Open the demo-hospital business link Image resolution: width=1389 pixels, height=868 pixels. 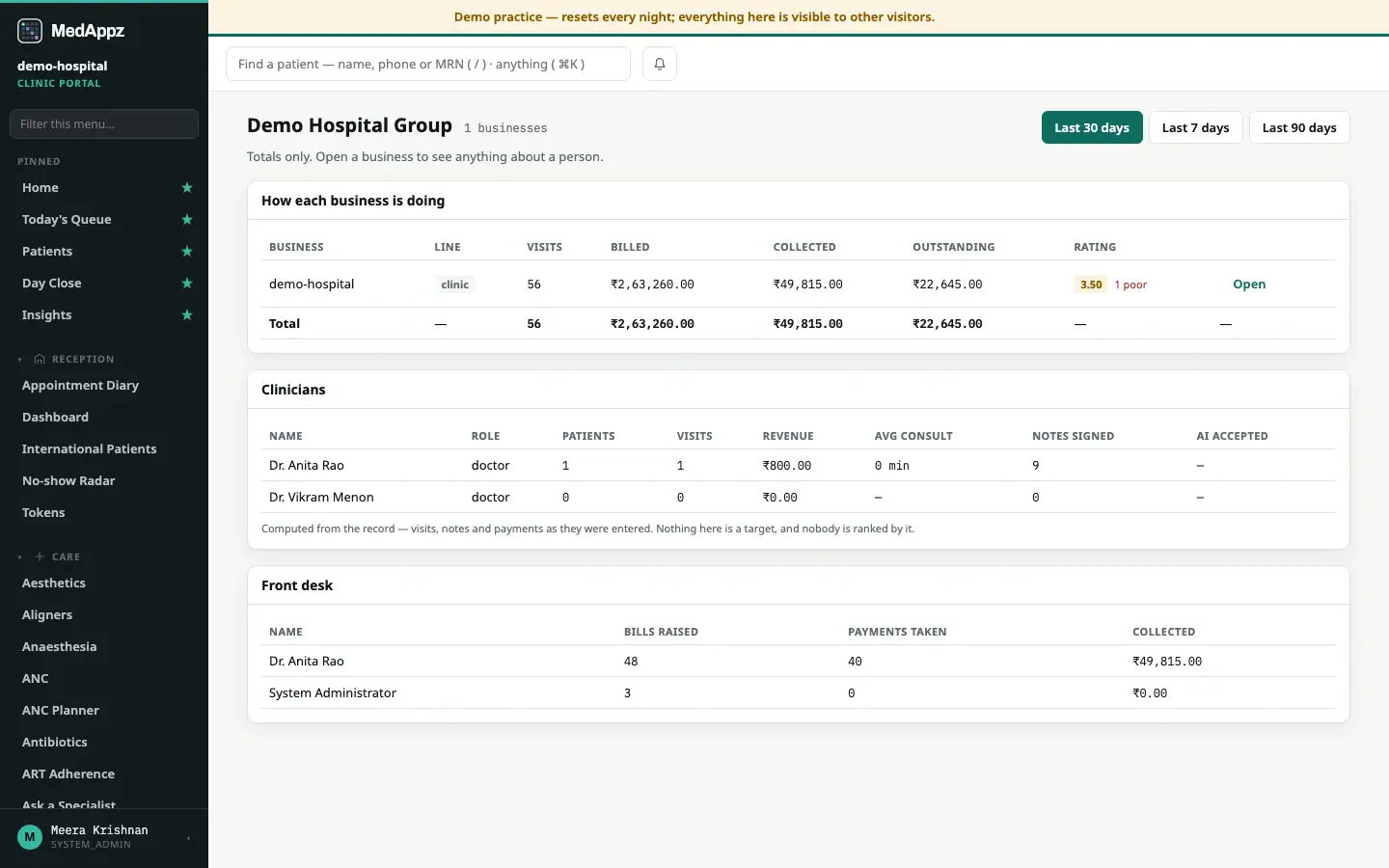pos(1249,285)
